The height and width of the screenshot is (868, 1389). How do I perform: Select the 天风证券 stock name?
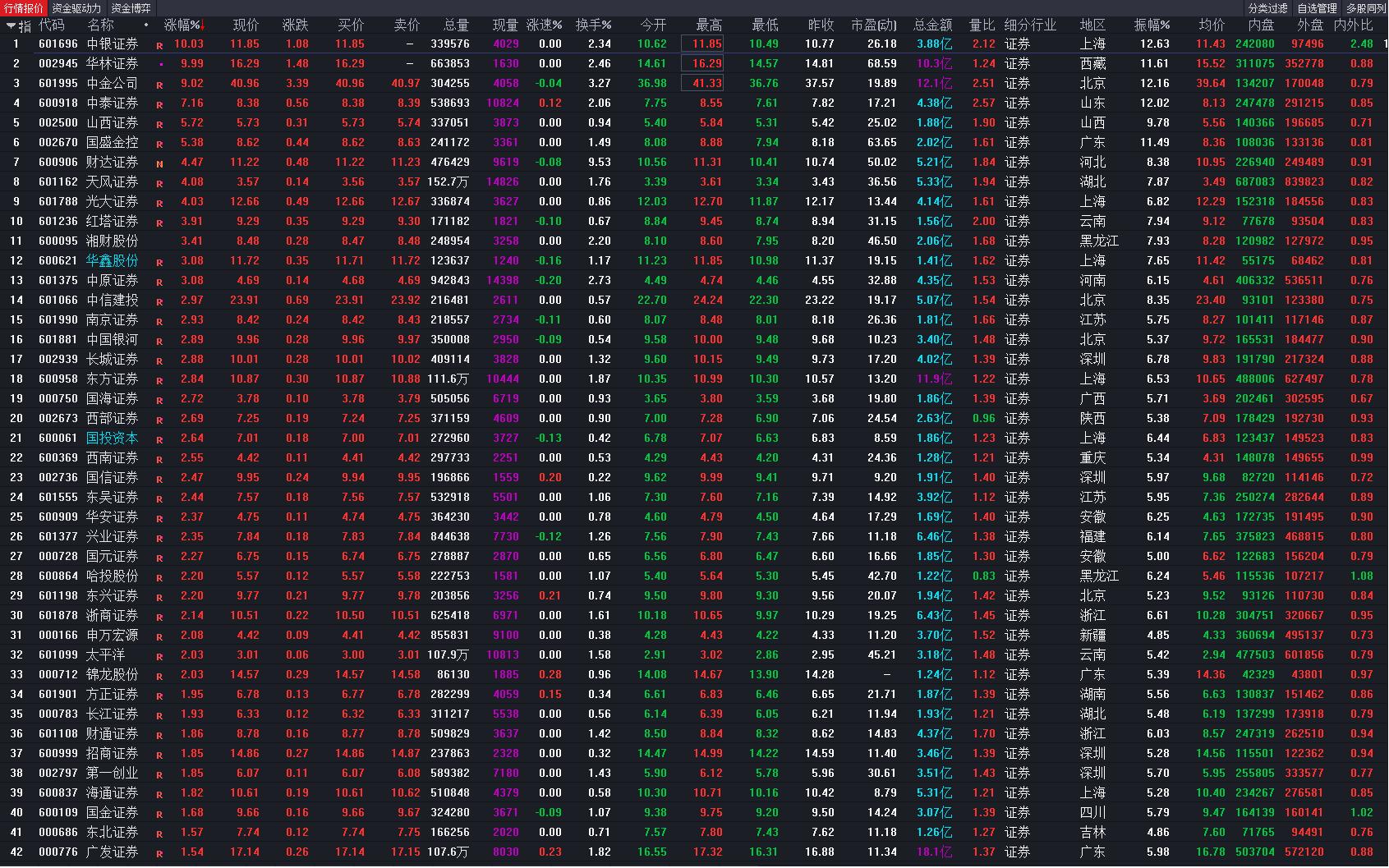(113, 181)
